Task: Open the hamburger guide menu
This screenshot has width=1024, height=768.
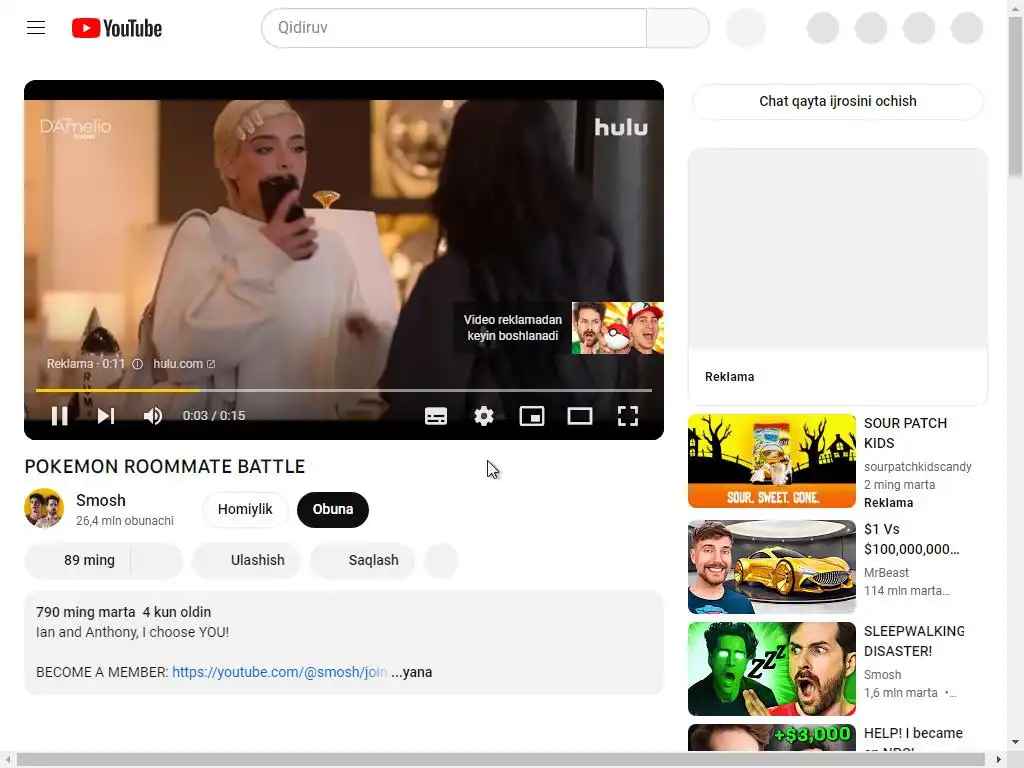Action: click(36, 27)
